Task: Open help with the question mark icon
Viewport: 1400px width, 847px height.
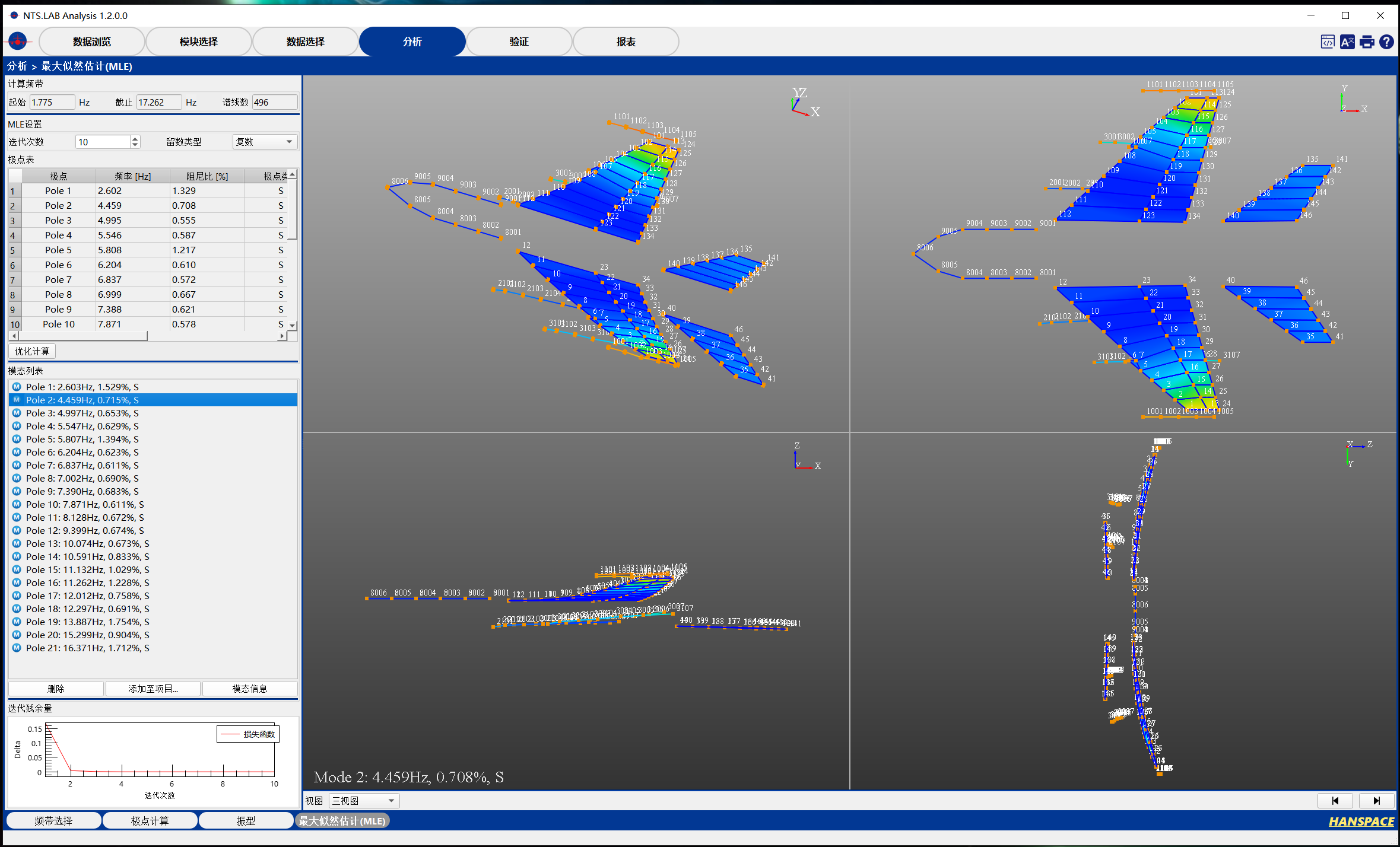Action: (1386, 42)
